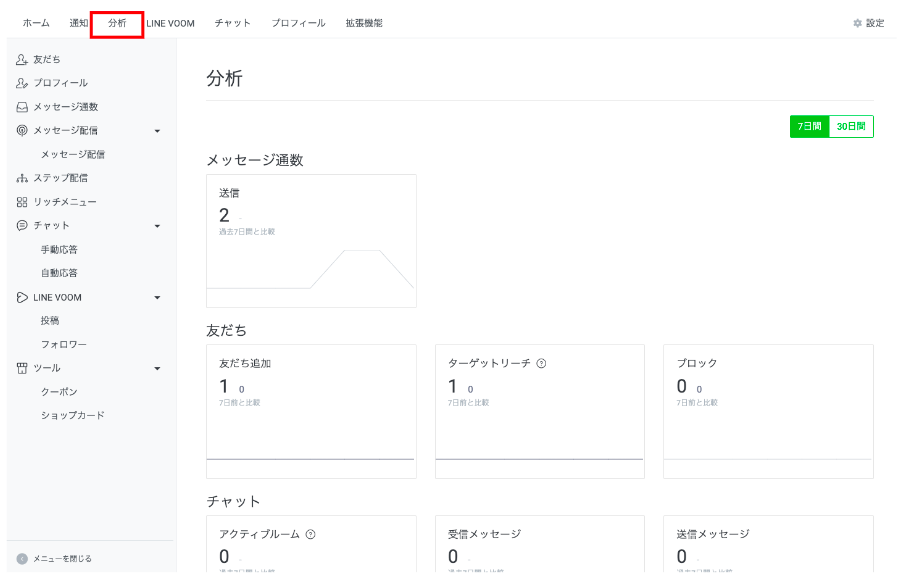Switch the period to 7日間
Image resolution: width=897 pixels, height=575 pixels.
coord(809,127)
